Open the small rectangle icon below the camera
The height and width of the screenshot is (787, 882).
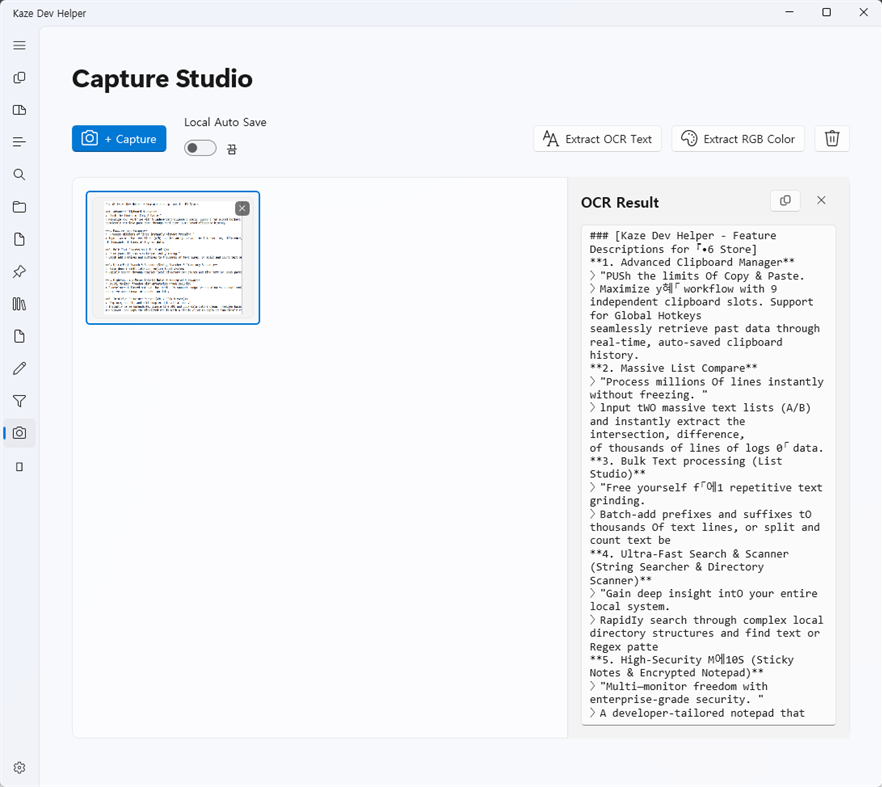[x=19, y=467]
